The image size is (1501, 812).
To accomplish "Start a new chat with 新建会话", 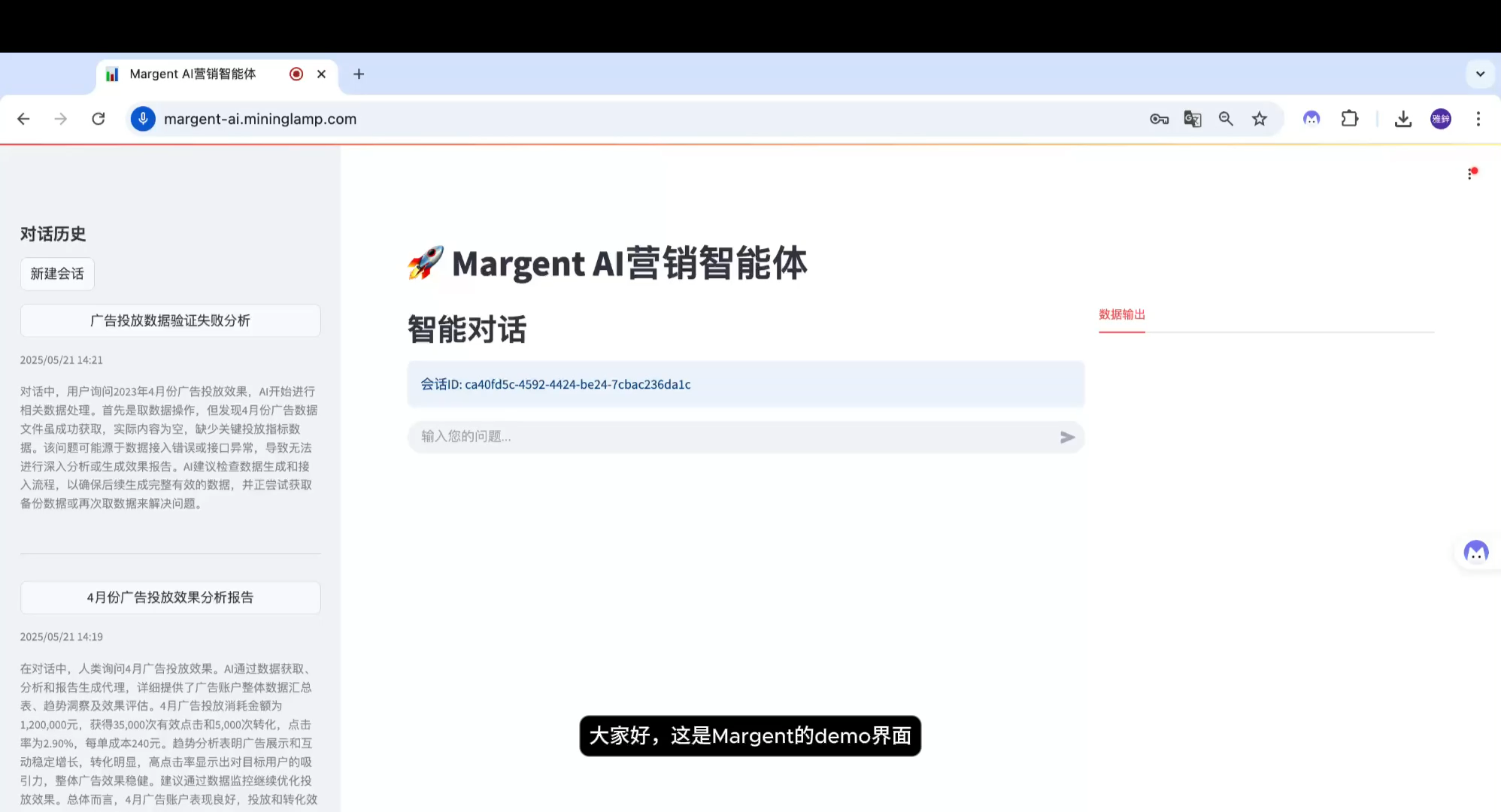I will coord(57,274).
